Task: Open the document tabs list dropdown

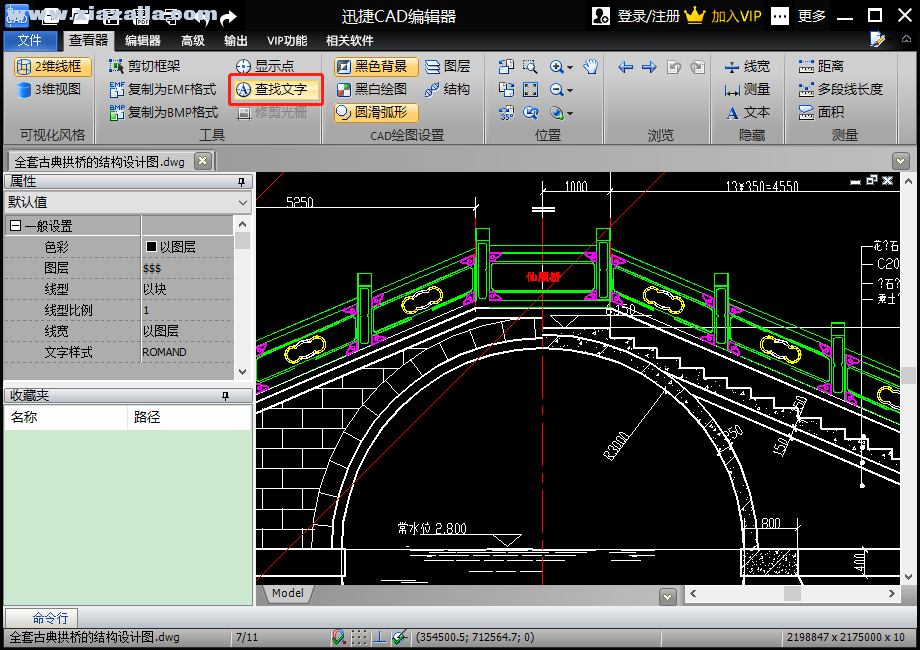Action: click(x=901, y=160)
